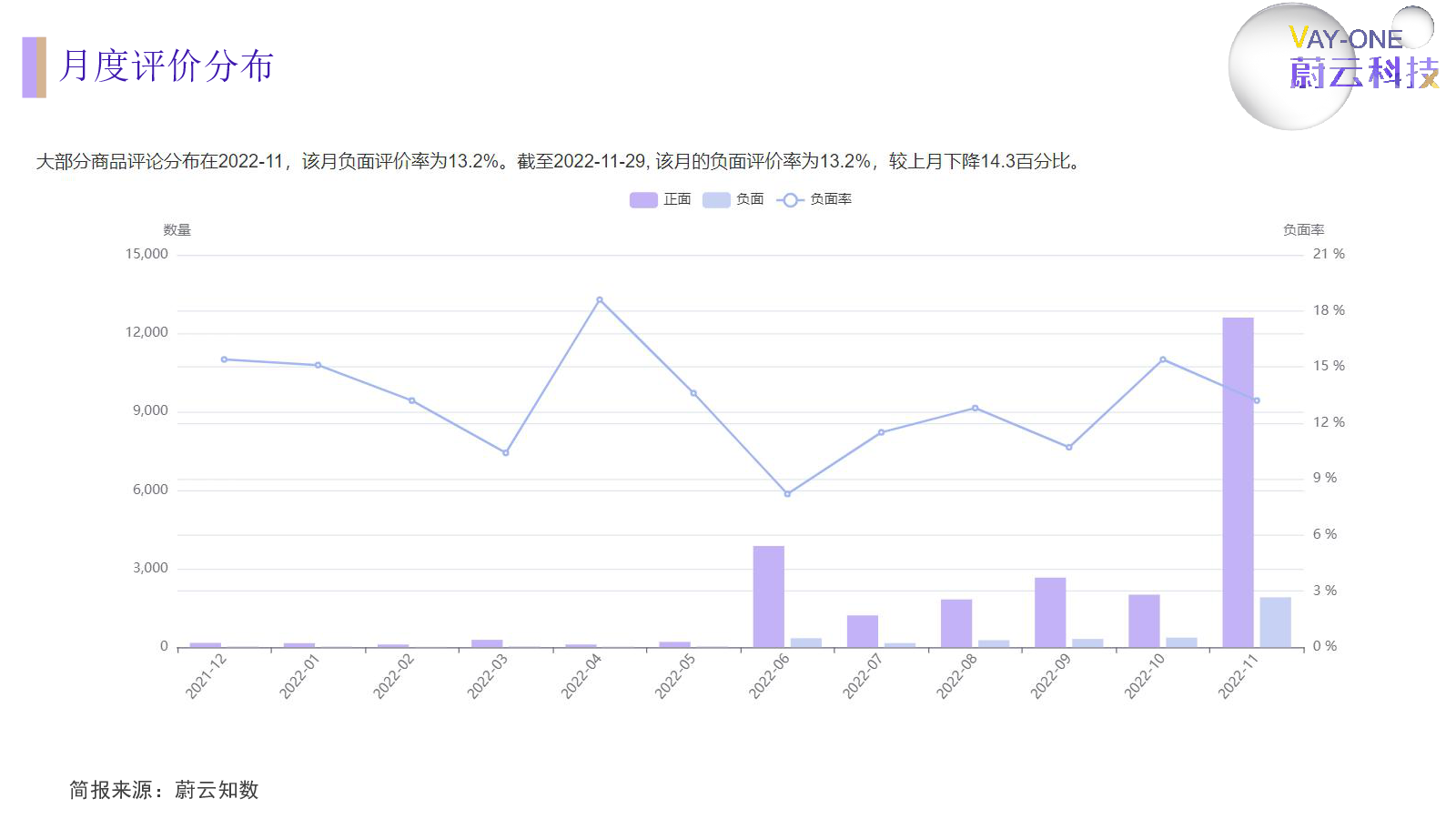The height and width of the screenshot is (819, 1456).
Task: Toggle the 负面率 line legend item
Action: coord(814,199)
